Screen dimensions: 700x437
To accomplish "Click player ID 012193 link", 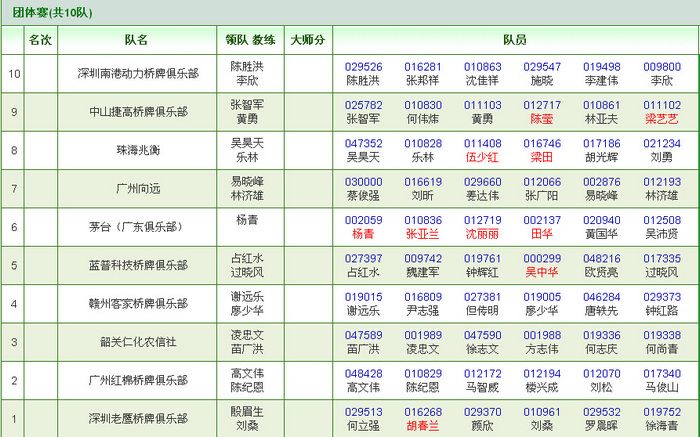I will coord(662,182).
